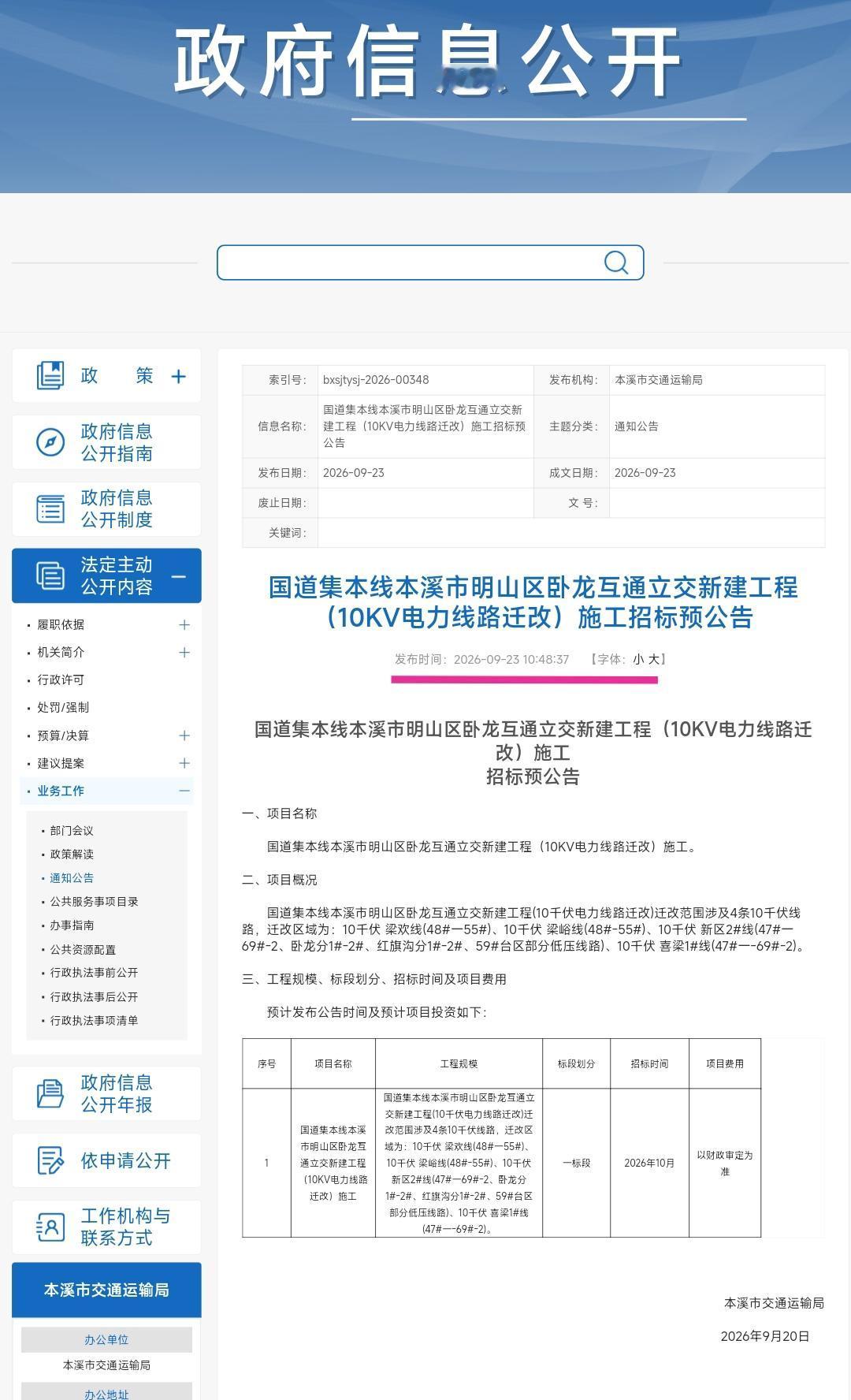
Task: Open the 工作机构与联系方式 menu entry
Action: (106, 1227)
